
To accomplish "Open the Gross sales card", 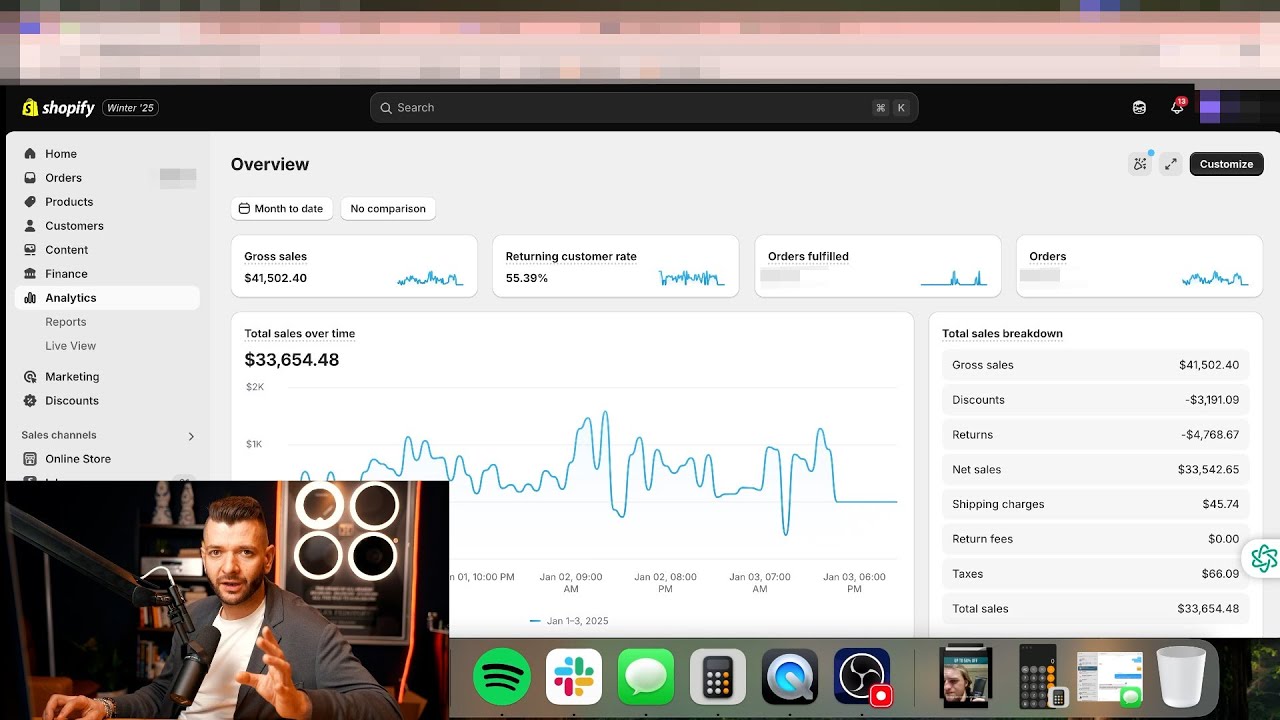I will [x=354, y=267].
